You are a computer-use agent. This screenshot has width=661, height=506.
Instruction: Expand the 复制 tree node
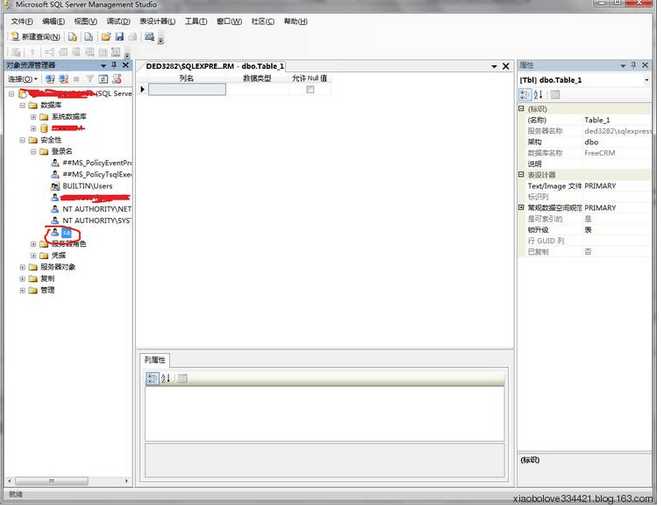[22, 279]
